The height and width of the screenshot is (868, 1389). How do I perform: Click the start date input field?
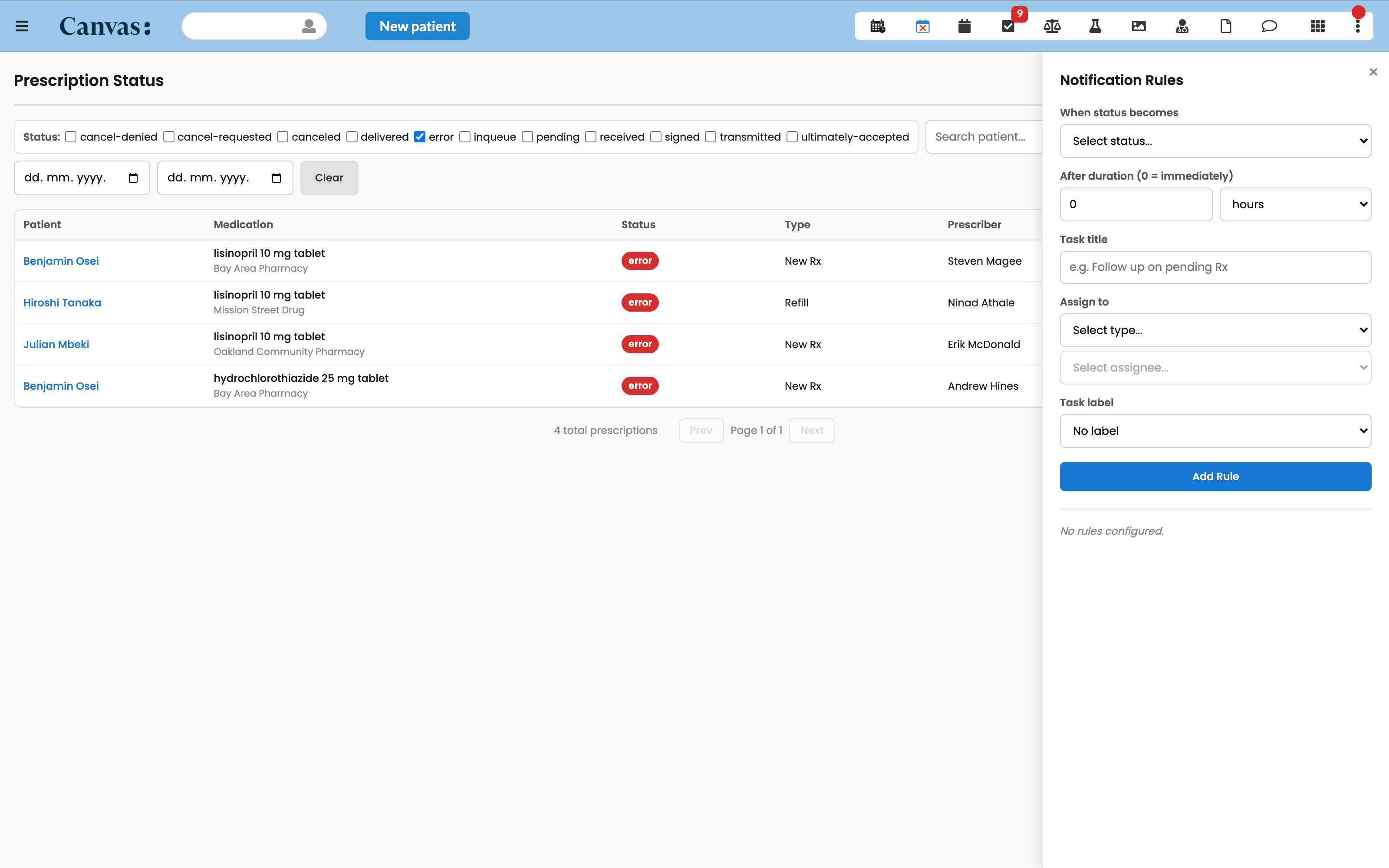click(x=82, y=178)
